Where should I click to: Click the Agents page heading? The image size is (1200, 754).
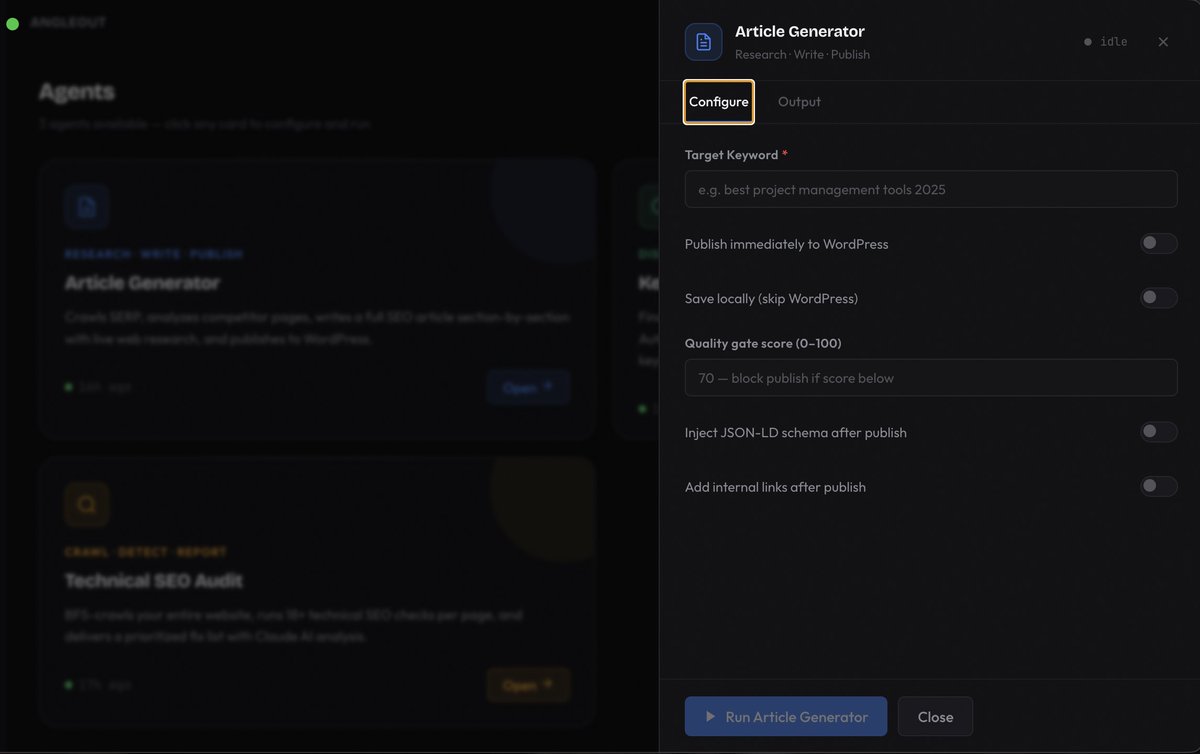coord(77,92)
